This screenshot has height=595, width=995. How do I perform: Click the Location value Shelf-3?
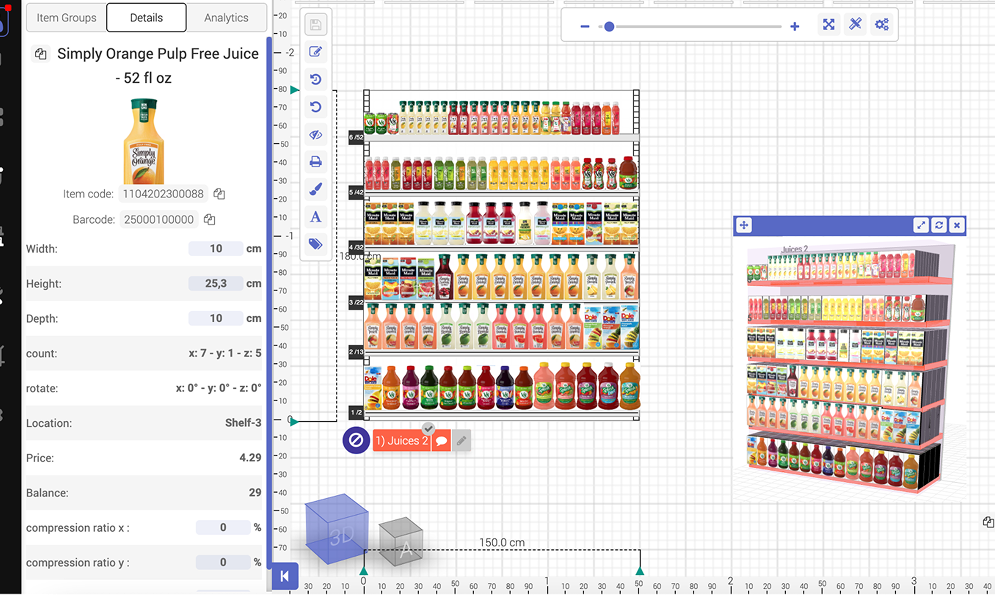tap(243, 423)
